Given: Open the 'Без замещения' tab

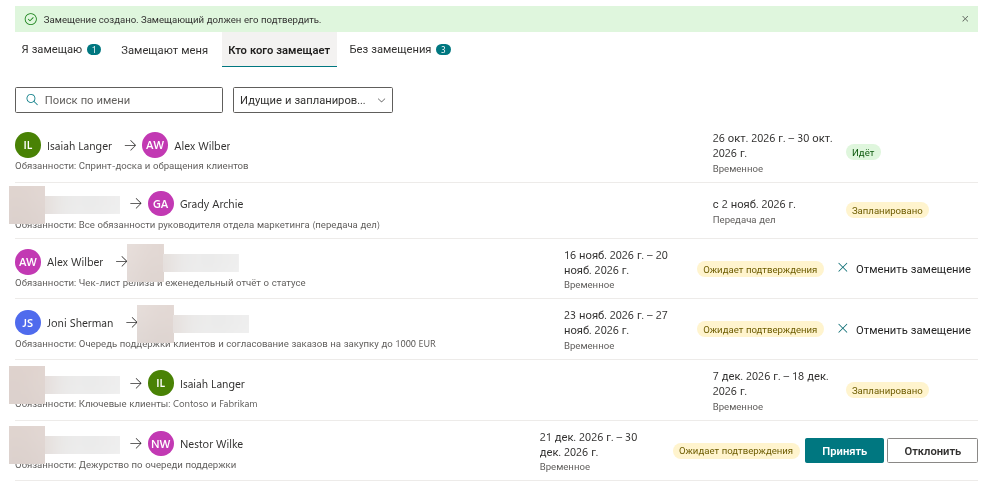Looking at the screenshot, I should pyautogui.click(x=400, y=49).
